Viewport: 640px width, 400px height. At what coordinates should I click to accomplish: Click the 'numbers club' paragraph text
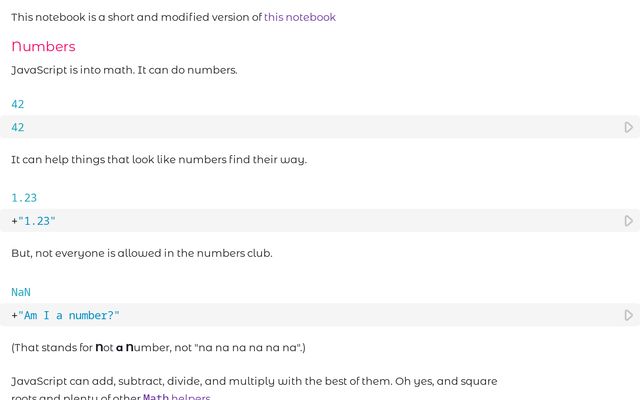(x=141, y=253)
